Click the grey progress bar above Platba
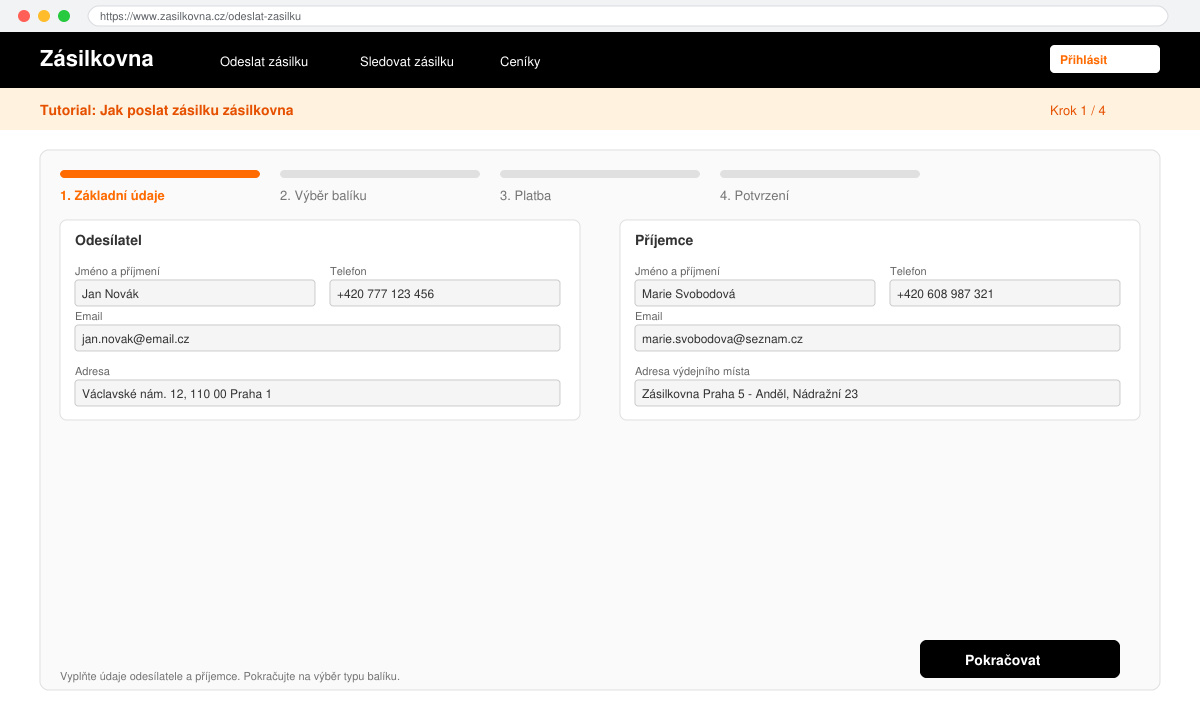This screenshot has height=720, width=1200. pos(600,174)
